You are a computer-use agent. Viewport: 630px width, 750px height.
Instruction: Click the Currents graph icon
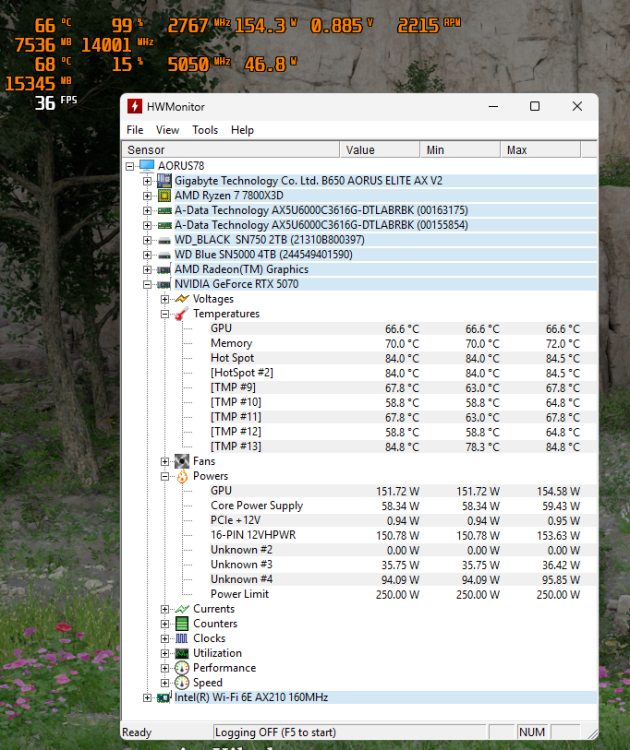pyautogui.click(x=182, y=609)
